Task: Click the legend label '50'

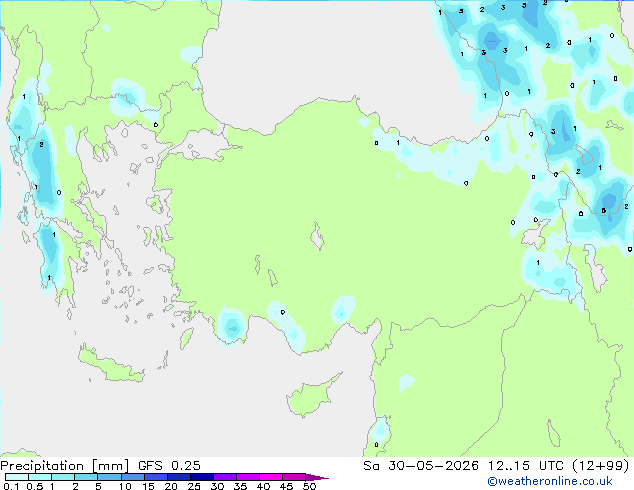Action: coord(310,486)
